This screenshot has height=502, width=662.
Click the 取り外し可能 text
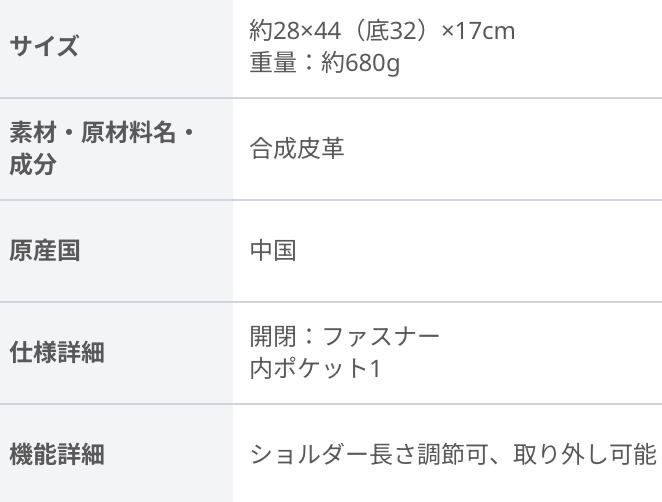(585, 454)
